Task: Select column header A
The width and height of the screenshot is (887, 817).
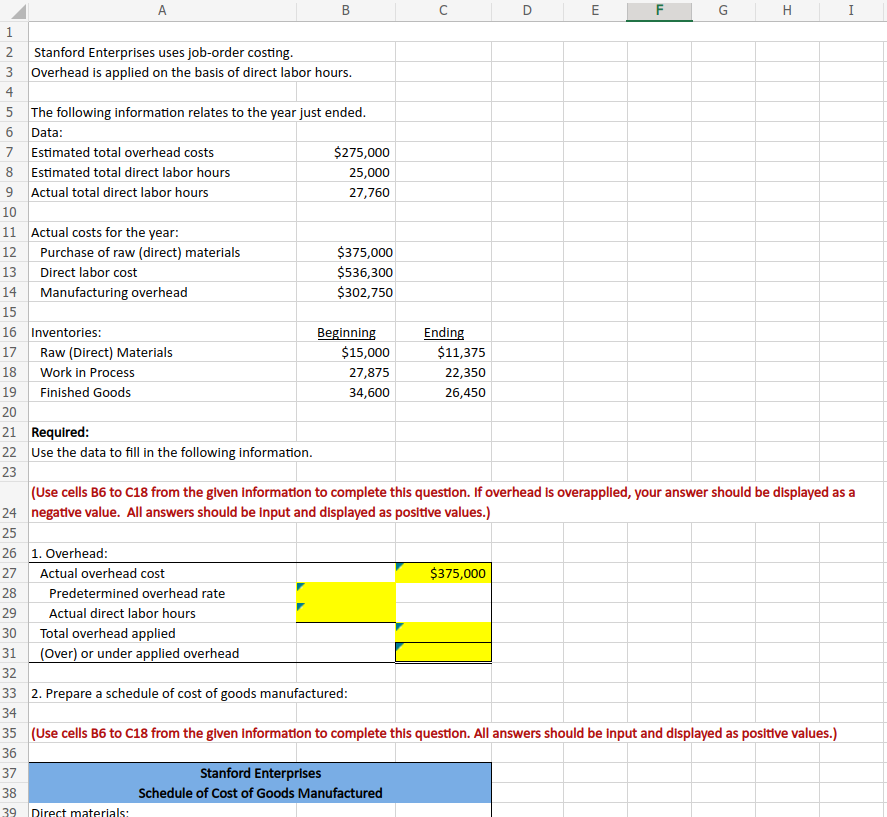Action: tap(161, 10)
